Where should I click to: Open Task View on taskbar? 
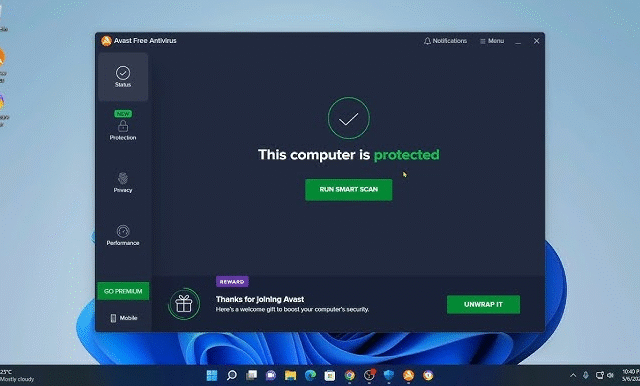tap(251, 375)
